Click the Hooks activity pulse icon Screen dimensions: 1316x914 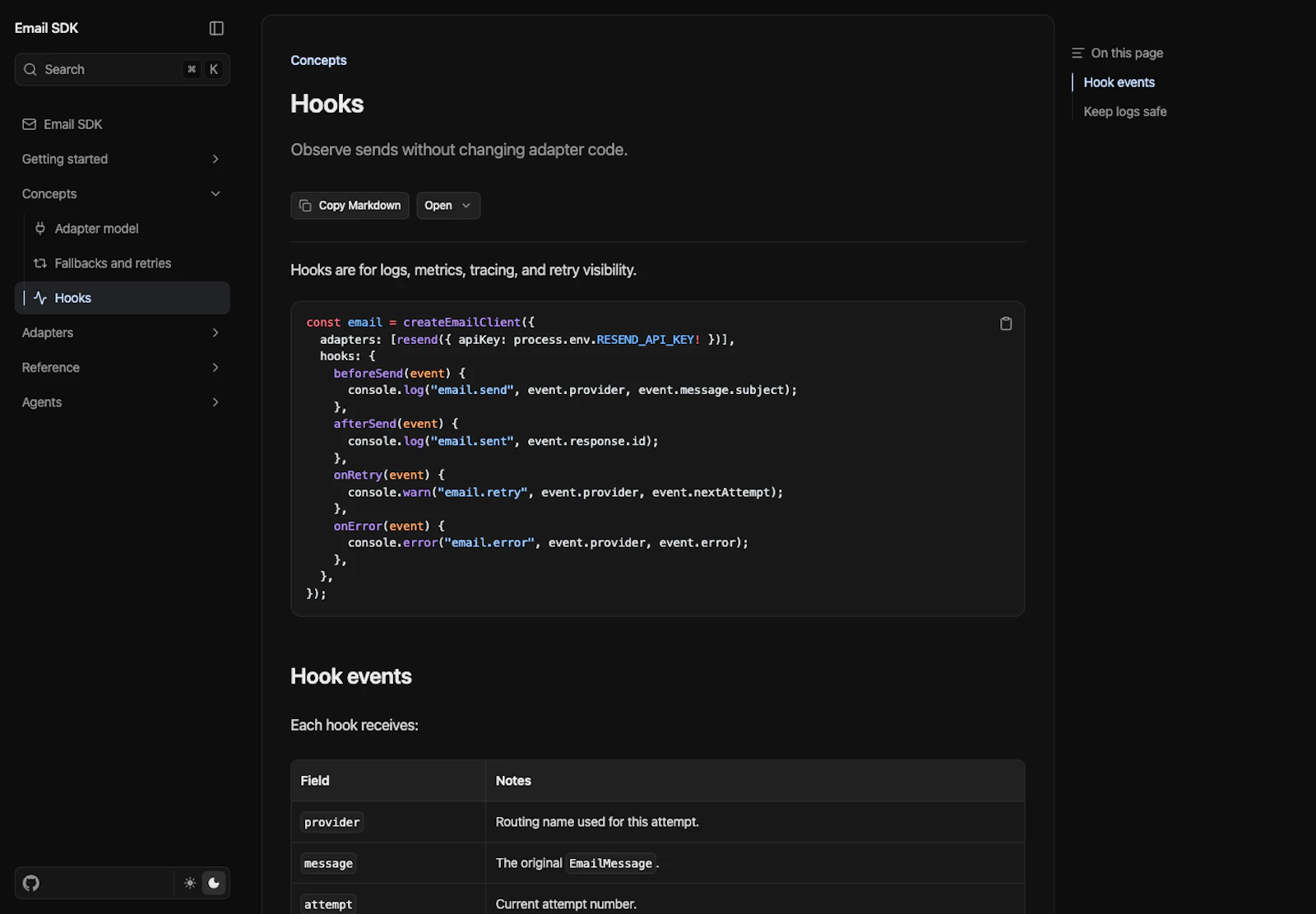point(39,298)
